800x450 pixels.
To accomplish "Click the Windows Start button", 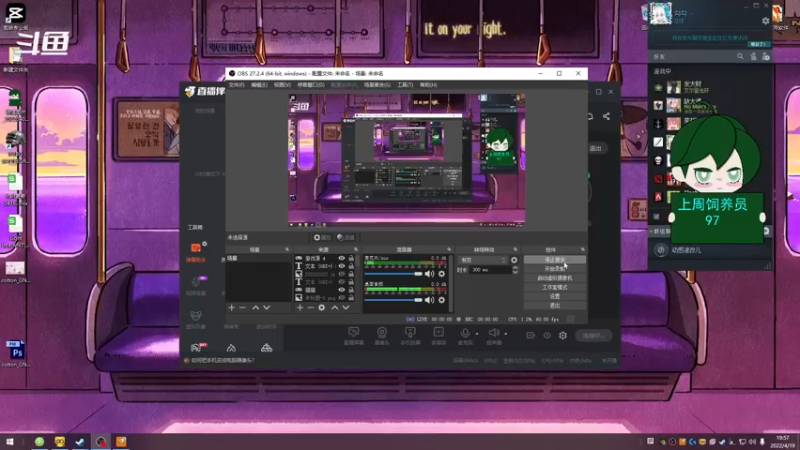I will pyautogui.click(x=9, y=441).
